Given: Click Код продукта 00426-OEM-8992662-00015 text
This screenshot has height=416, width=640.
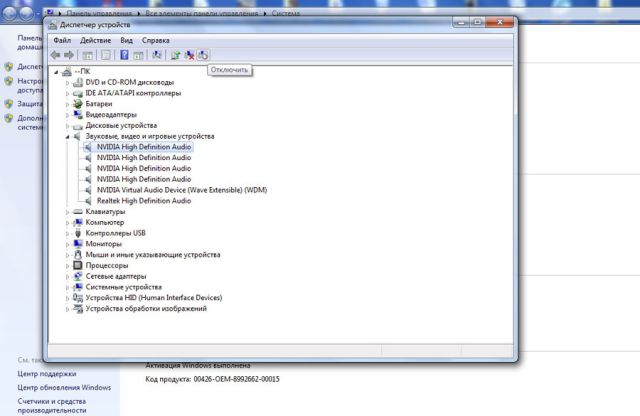Looking at the screenshot, I should pyautogui.click(x=212, y=379).
